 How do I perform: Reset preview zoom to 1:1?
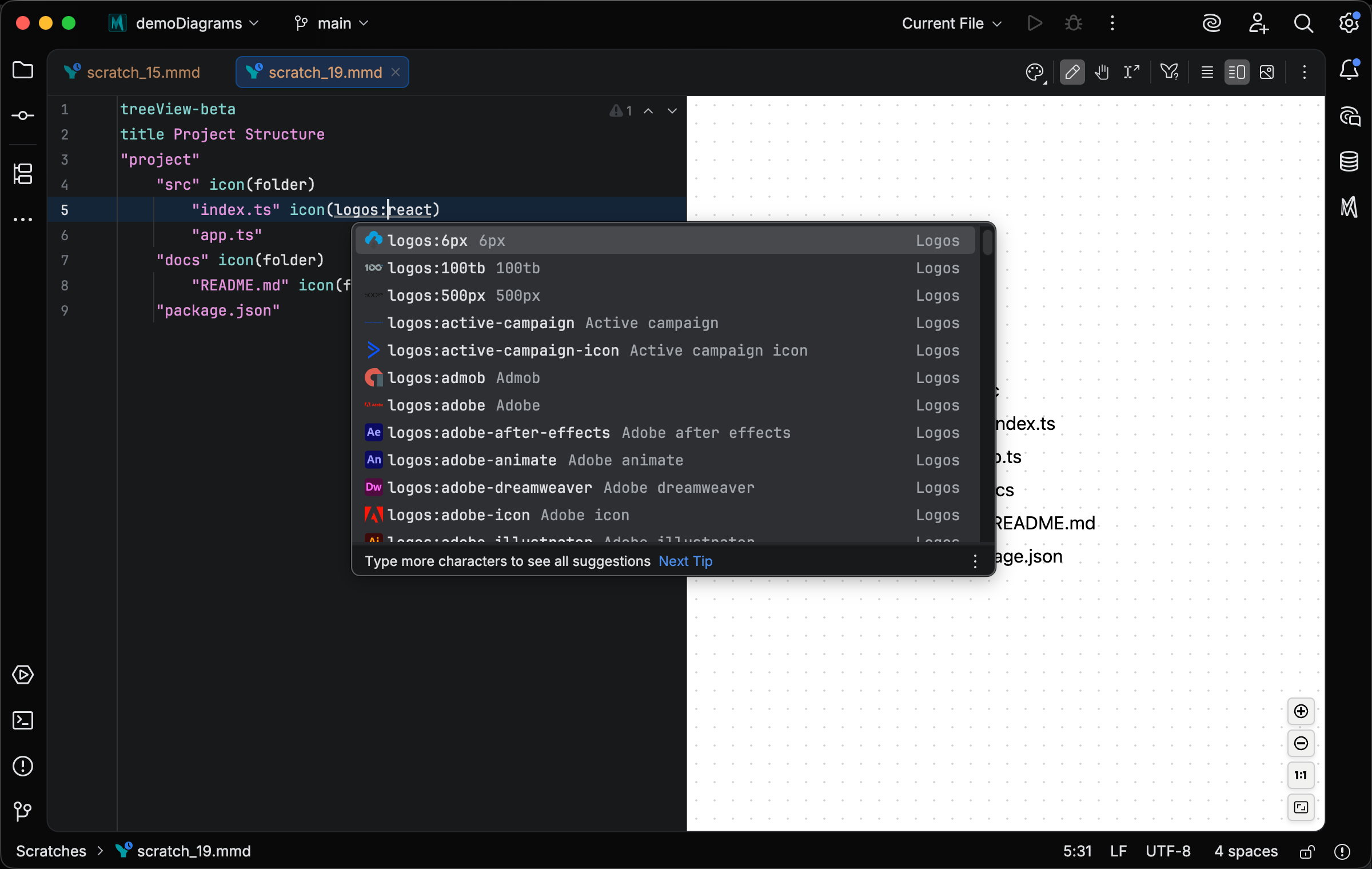(x=1301, y=775)
